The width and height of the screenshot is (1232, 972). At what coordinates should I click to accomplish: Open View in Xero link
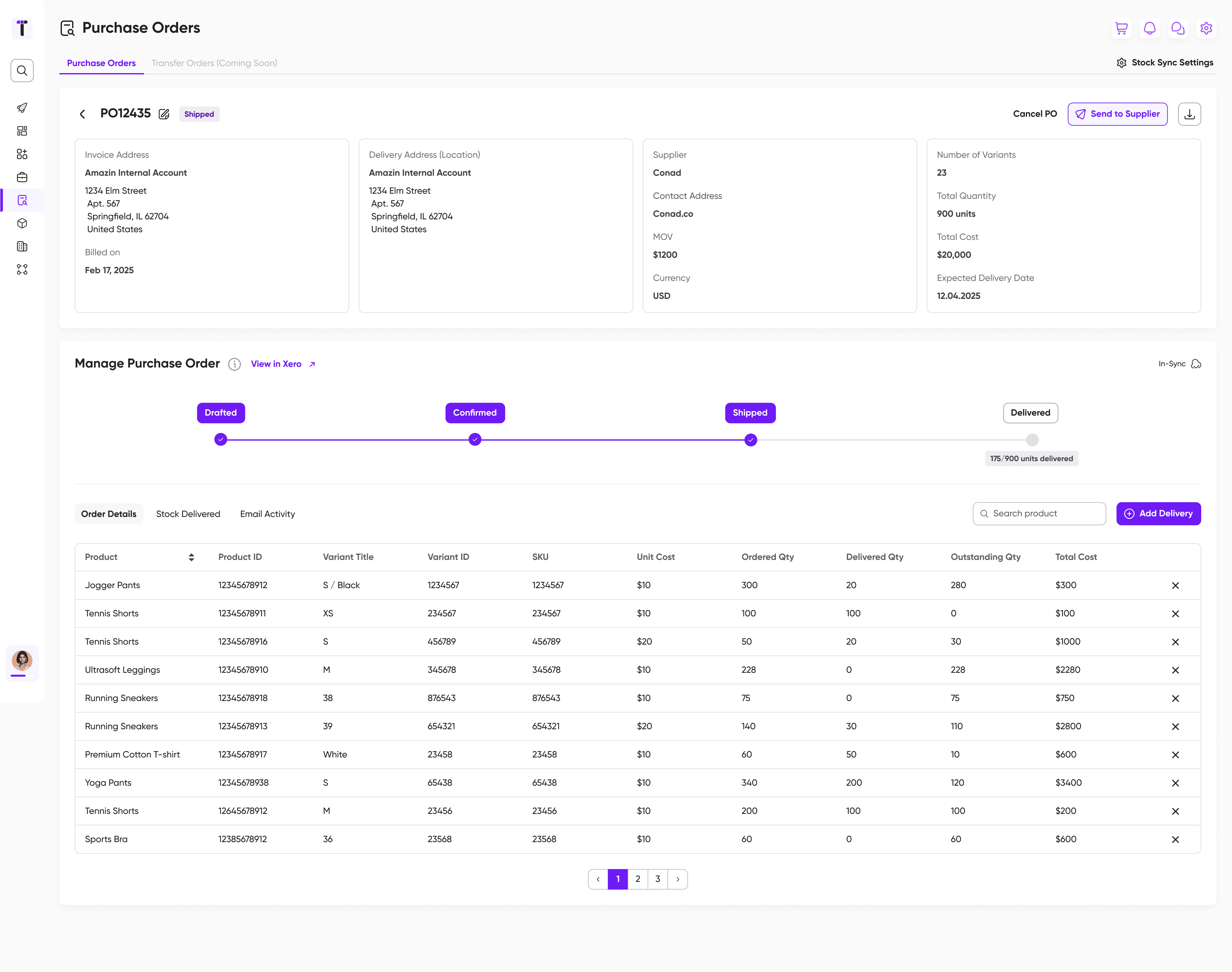(284, 364)
